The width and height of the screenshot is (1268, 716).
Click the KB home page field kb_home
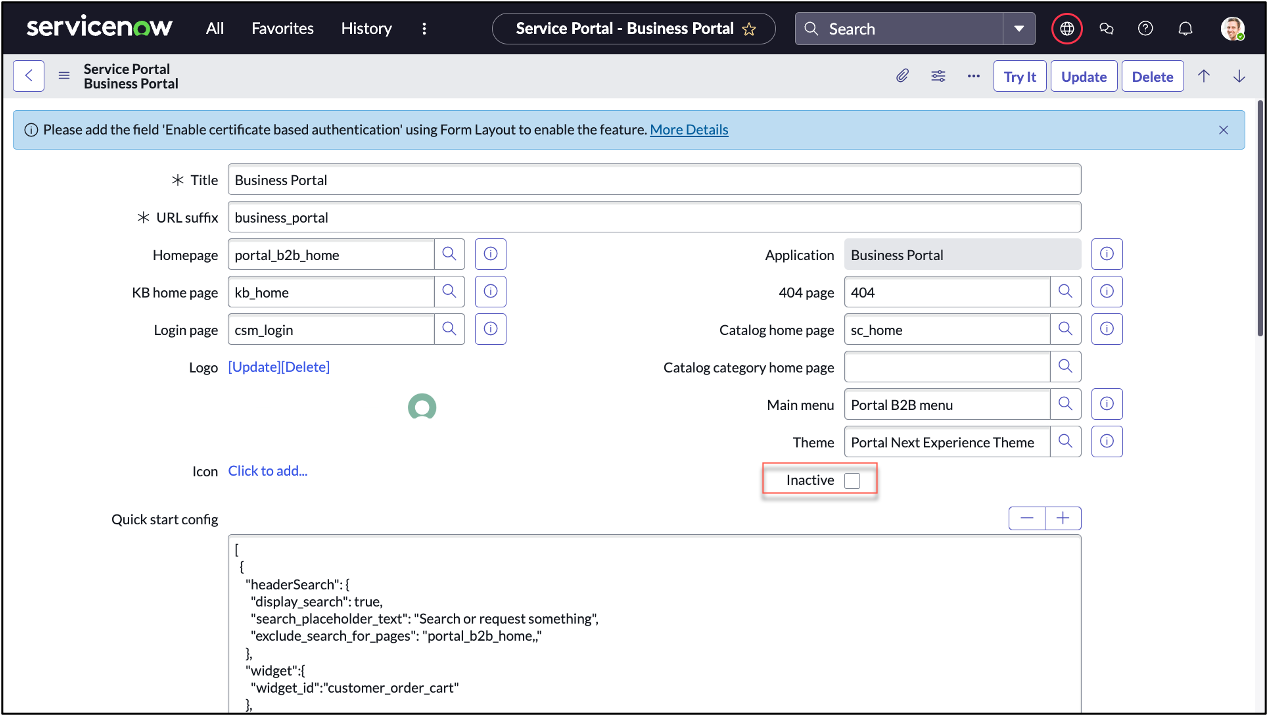pos(331,292)
